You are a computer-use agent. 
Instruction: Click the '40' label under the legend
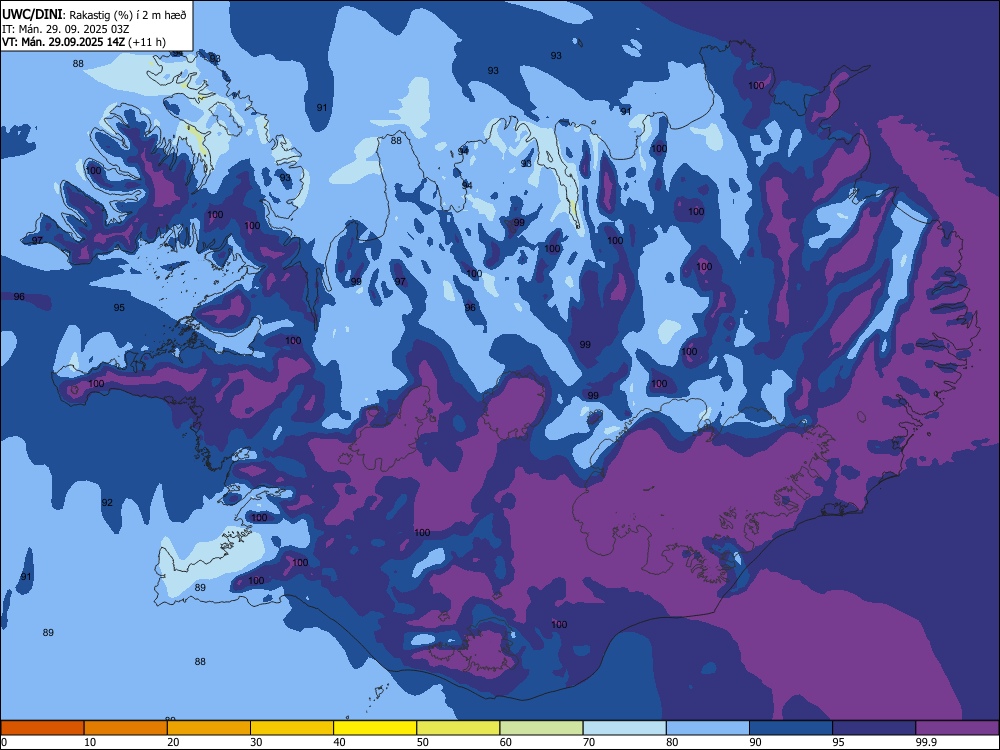point(339,742)
